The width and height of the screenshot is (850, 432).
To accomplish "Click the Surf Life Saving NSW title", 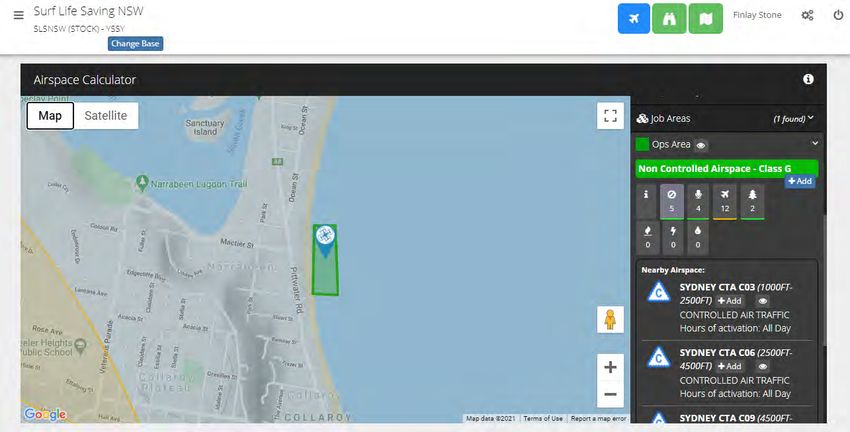I will (88, 11).
